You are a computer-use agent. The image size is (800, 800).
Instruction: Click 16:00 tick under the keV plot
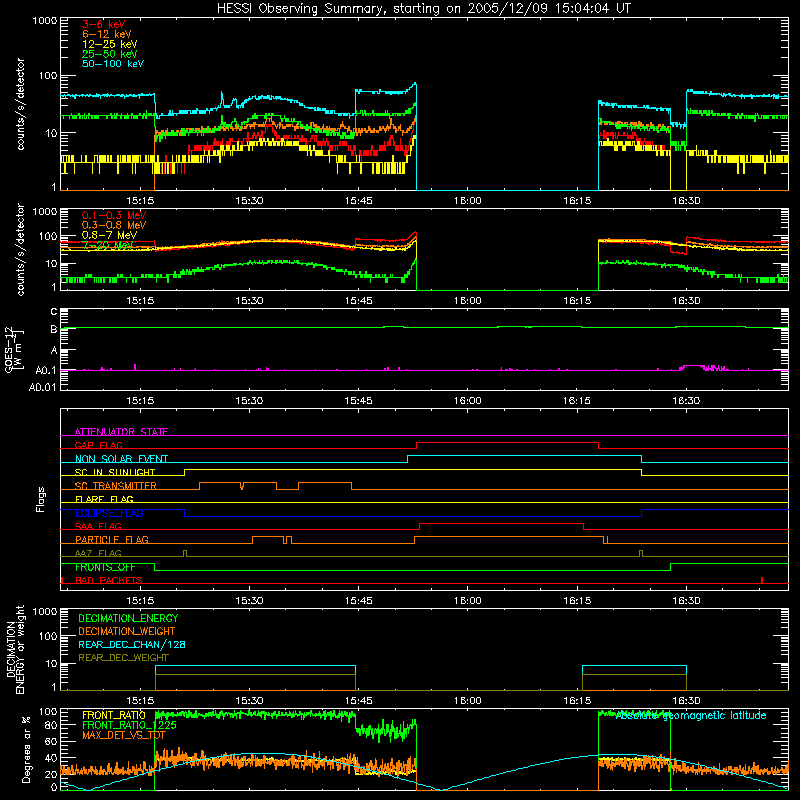(468, 201)
